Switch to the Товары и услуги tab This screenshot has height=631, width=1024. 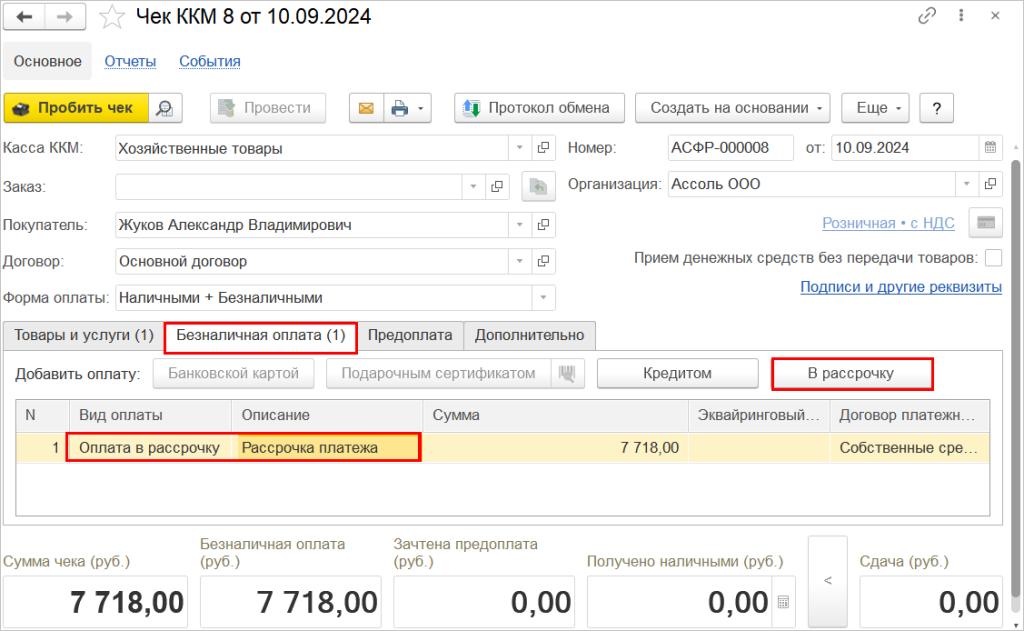(x=83, y=335)
